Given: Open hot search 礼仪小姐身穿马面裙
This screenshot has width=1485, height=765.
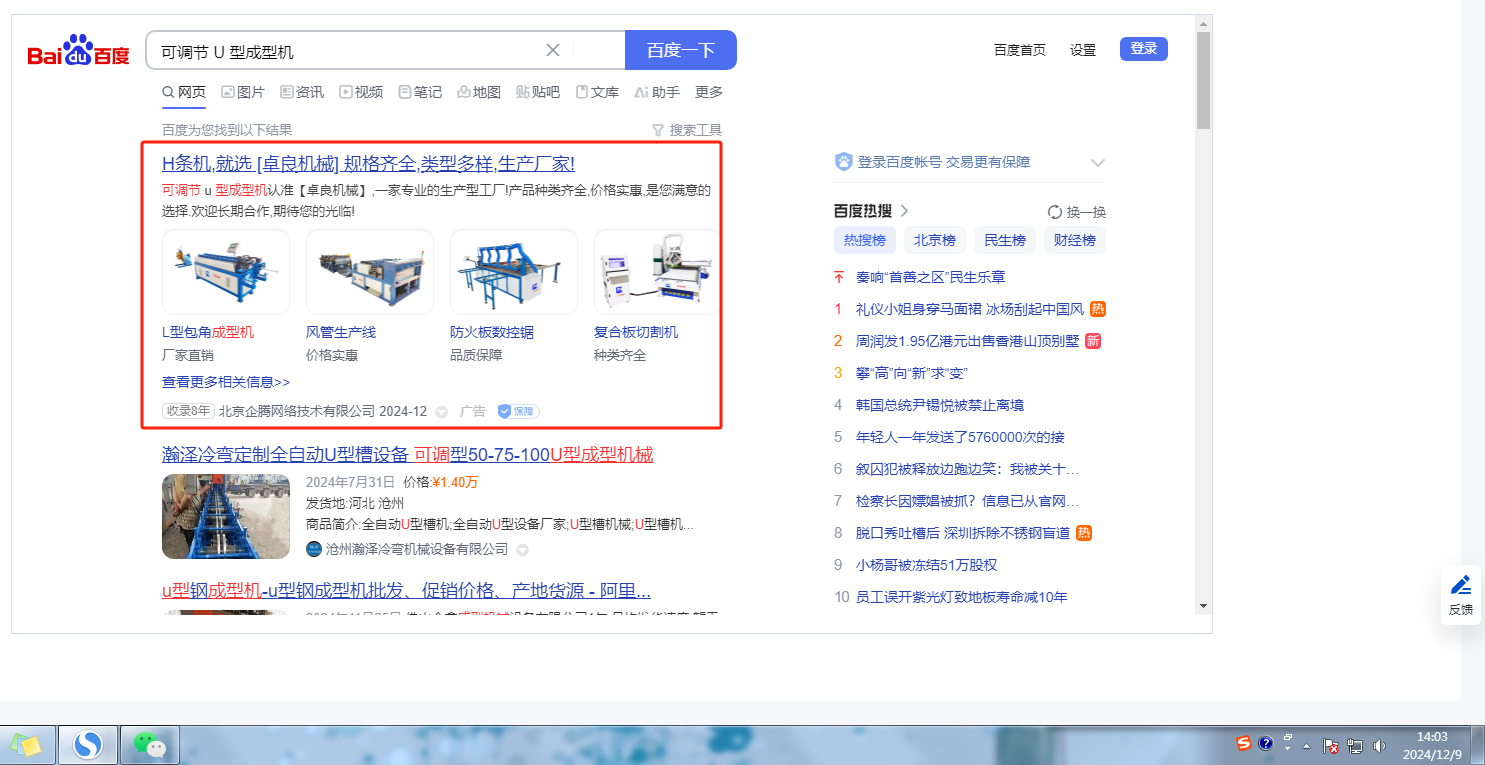Looking at the screenshot, I should pos(970,309).
